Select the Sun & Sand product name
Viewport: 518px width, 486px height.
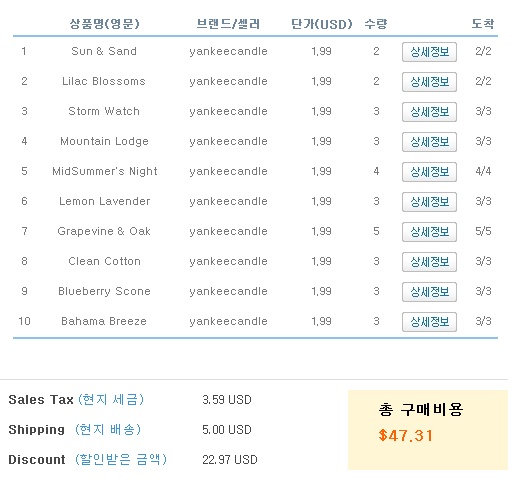coord(104,51)
